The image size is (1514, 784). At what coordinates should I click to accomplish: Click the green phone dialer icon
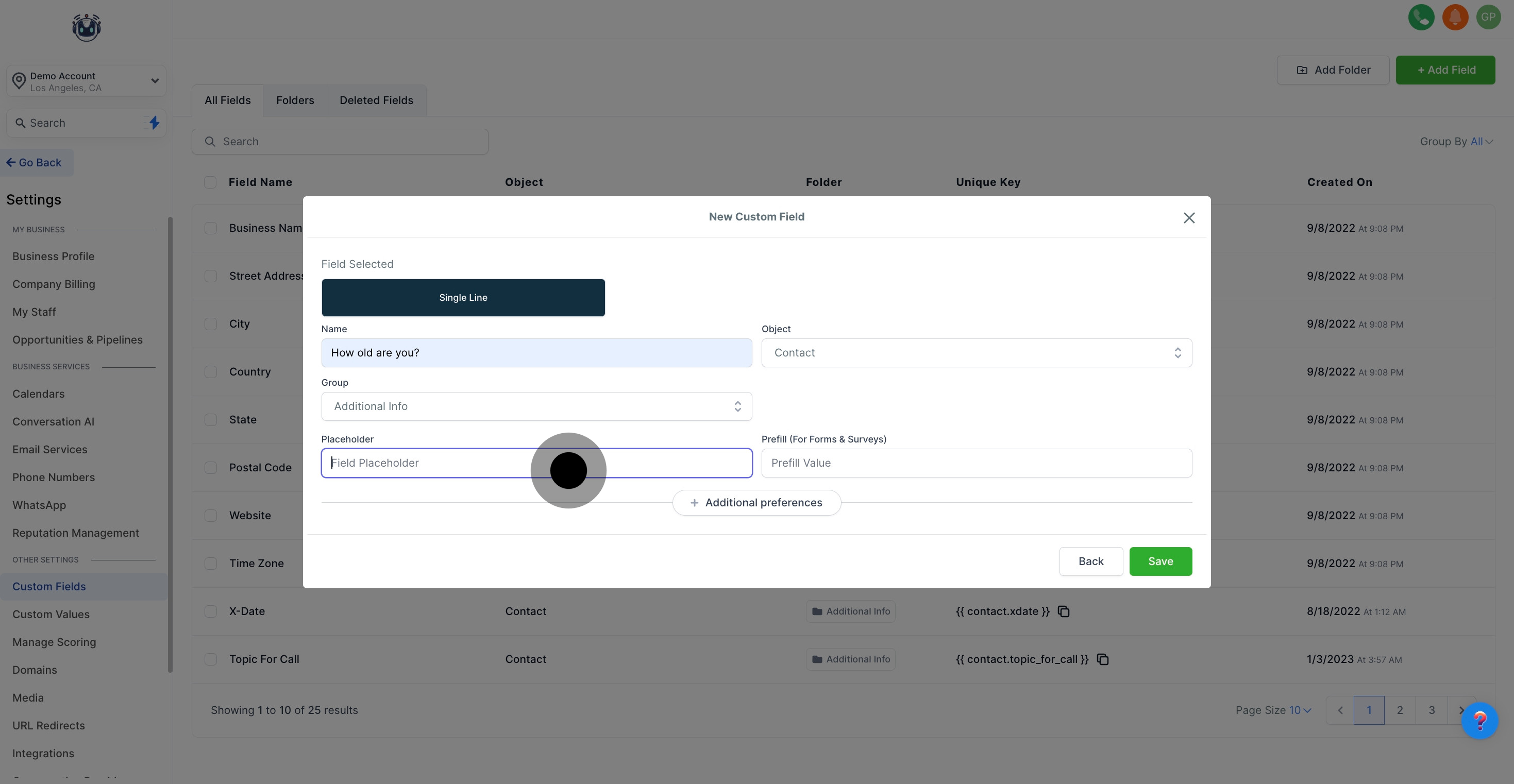[1421, 17]
